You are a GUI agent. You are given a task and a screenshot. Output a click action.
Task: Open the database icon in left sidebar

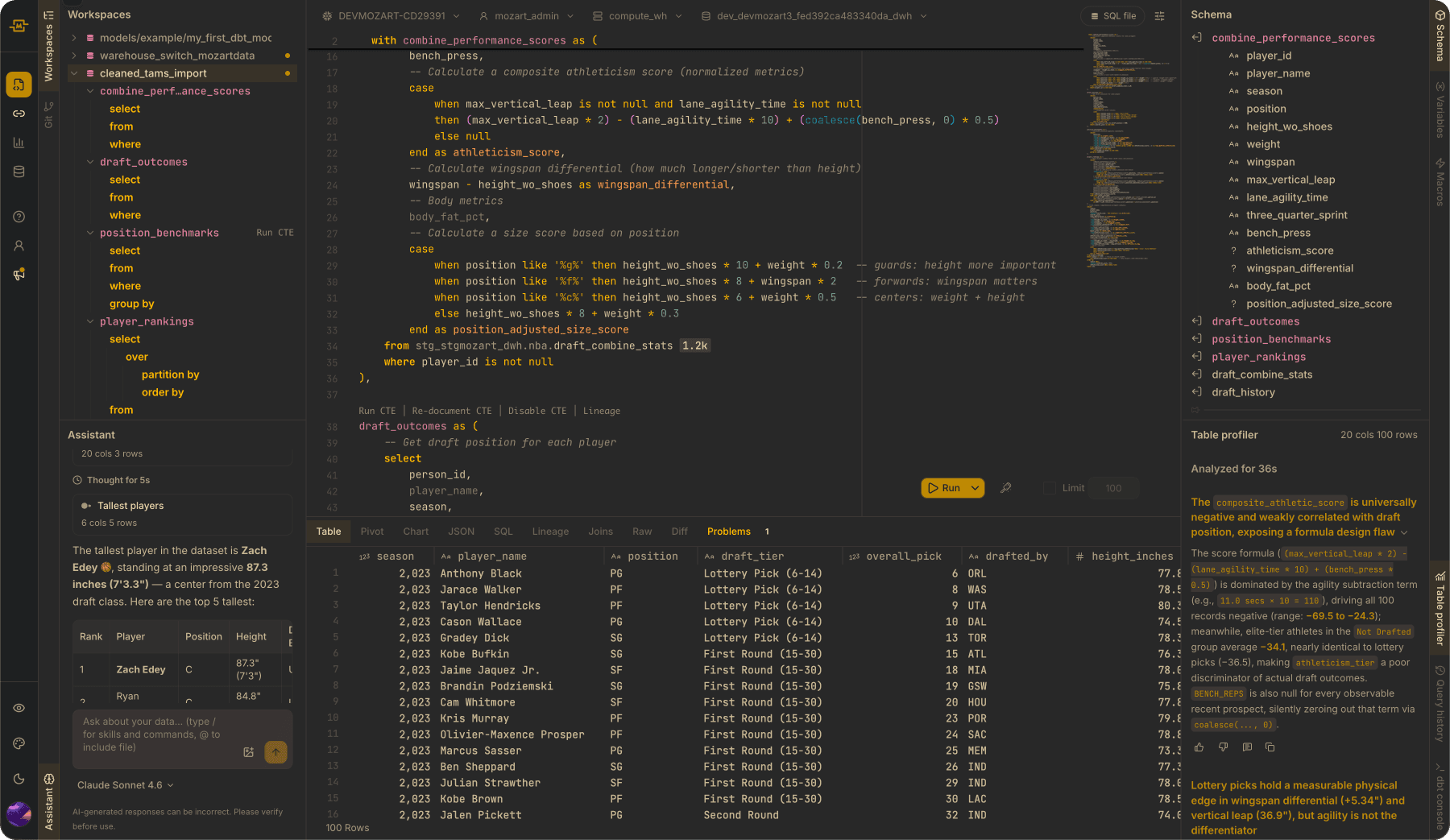click(19, 172)
